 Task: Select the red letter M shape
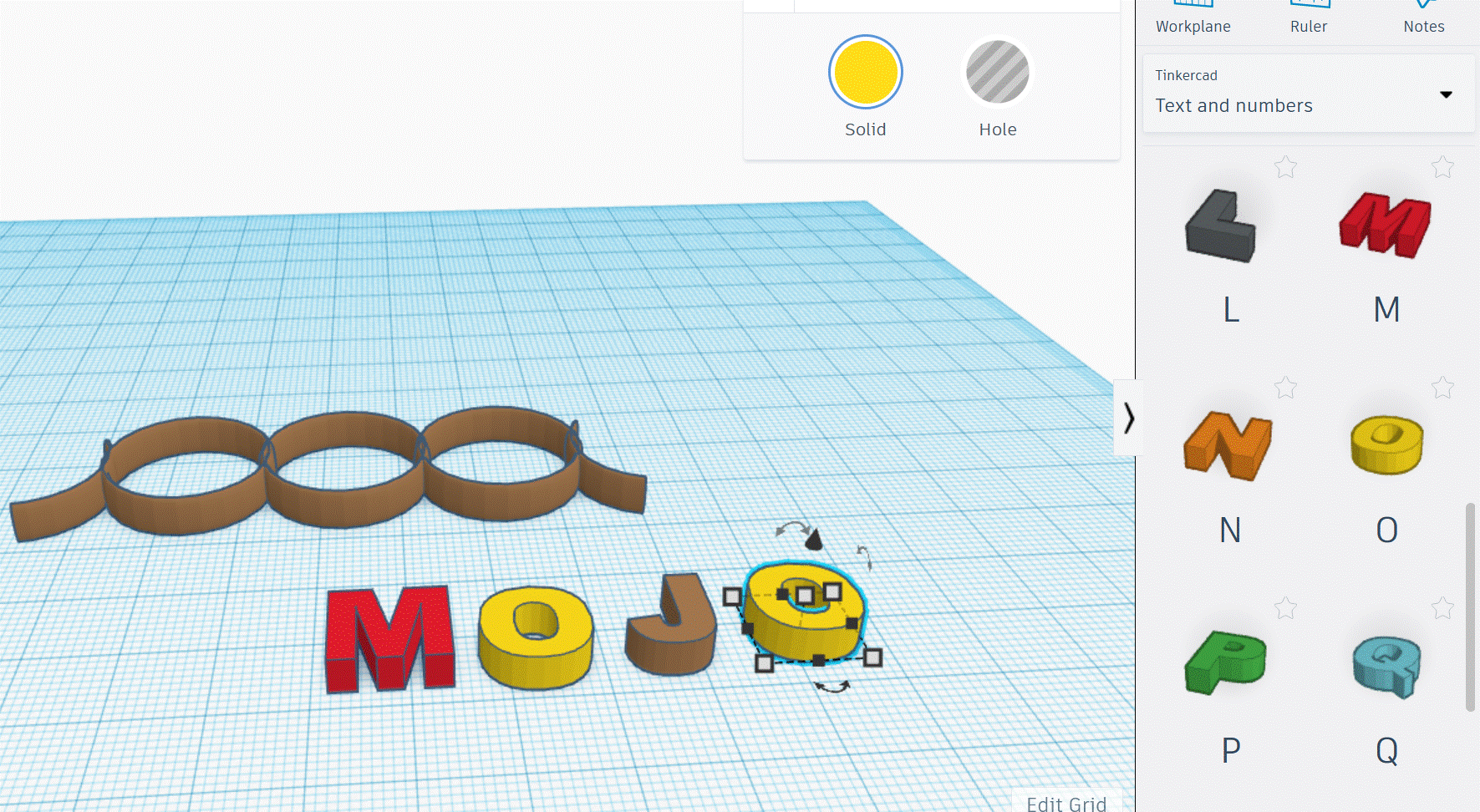click(1385, 226)
